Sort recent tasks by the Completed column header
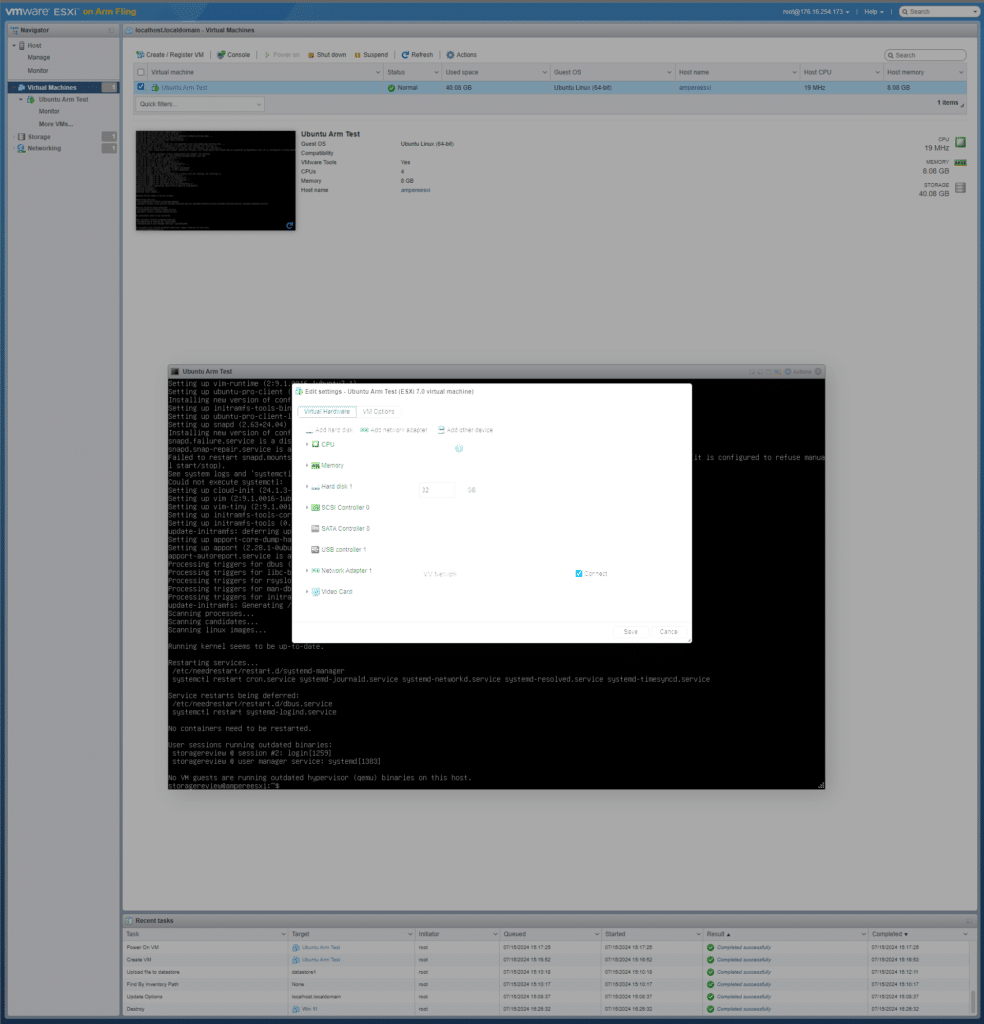984x1024 pixels. tap(919, 934)
